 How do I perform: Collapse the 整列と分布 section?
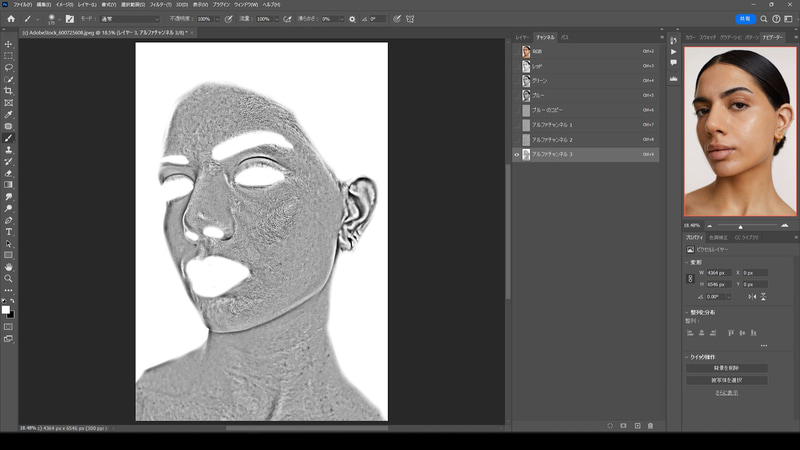pos(687,312)
